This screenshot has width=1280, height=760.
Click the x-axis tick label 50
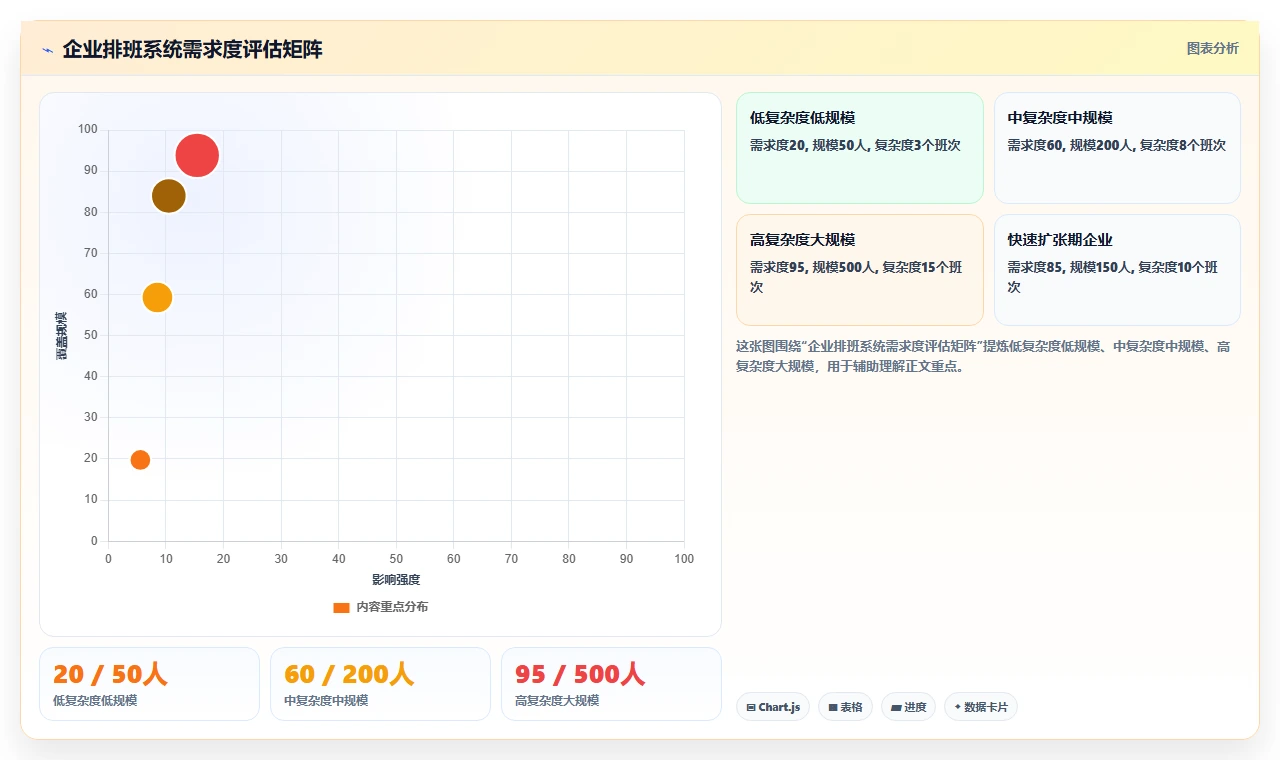[x=396, y=559]
